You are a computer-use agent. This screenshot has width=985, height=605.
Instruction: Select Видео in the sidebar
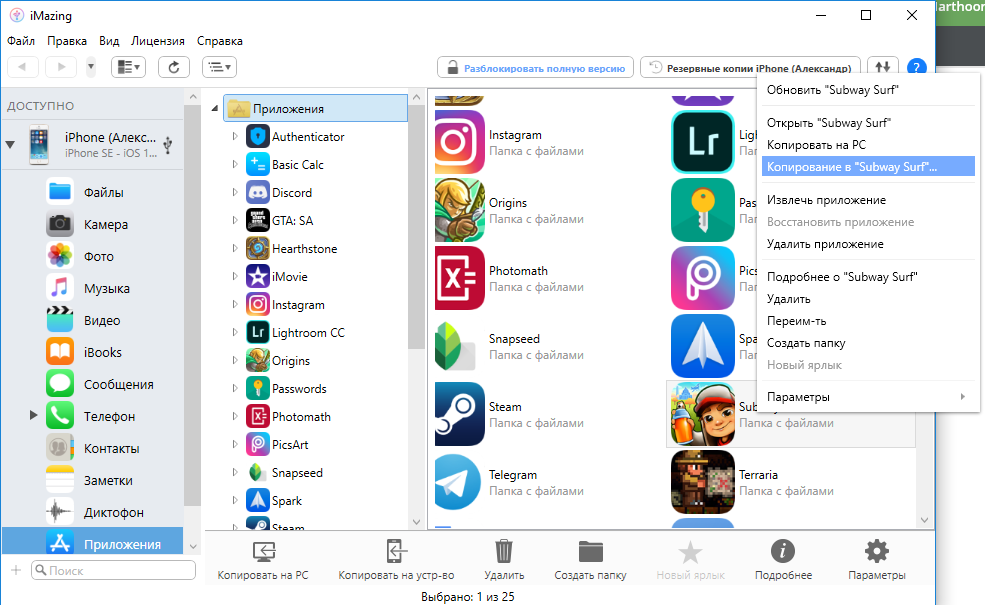click(92, 320)
